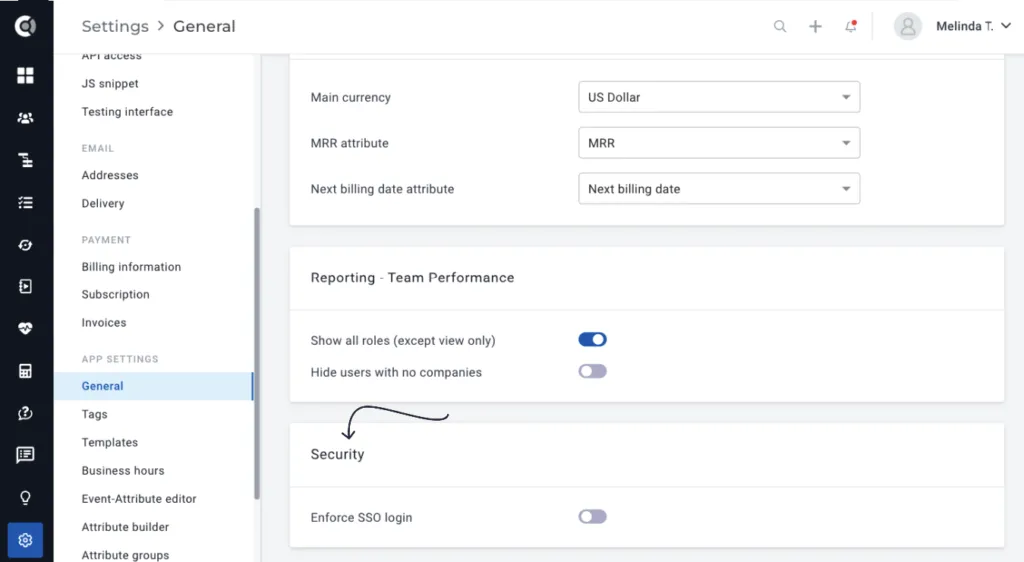
Task: Click the MRR attribute label
Action: click(349, 143)
